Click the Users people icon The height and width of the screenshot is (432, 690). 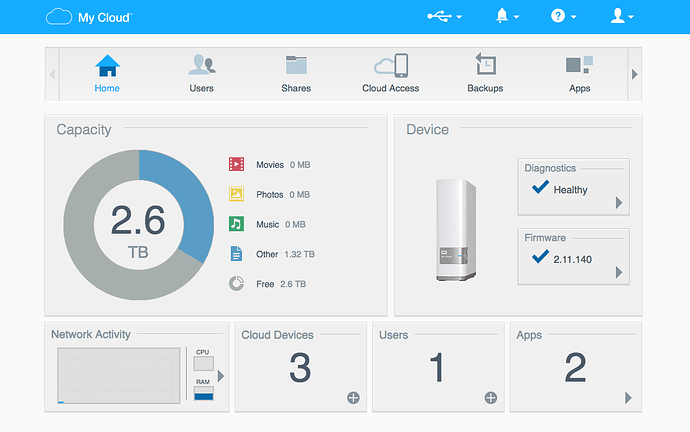click(x=202, y=65)
